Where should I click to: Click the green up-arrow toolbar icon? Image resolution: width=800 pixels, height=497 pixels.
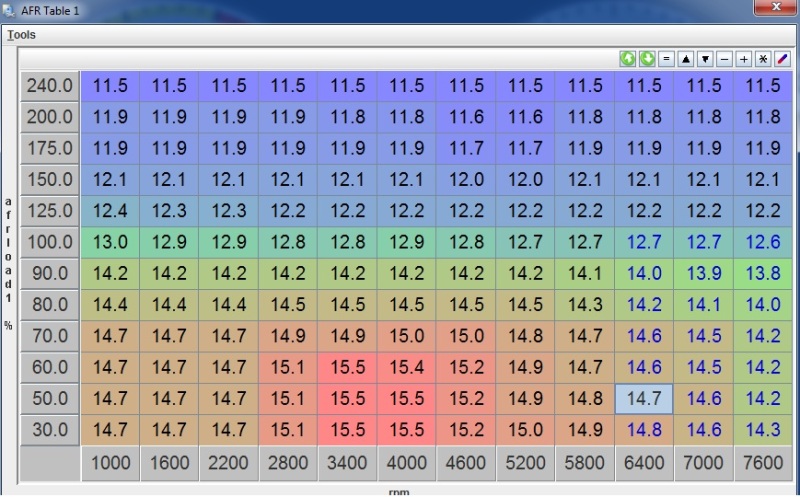click(x=628, y=59)
